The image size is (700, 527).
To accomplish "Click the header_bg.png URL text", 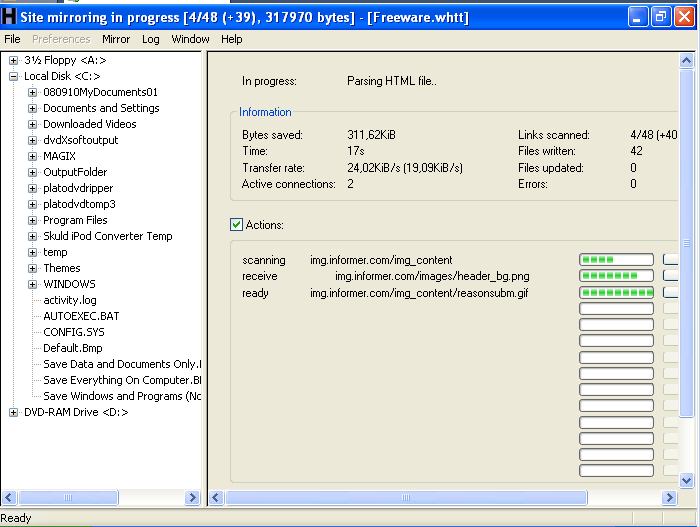I will [432, 276].
